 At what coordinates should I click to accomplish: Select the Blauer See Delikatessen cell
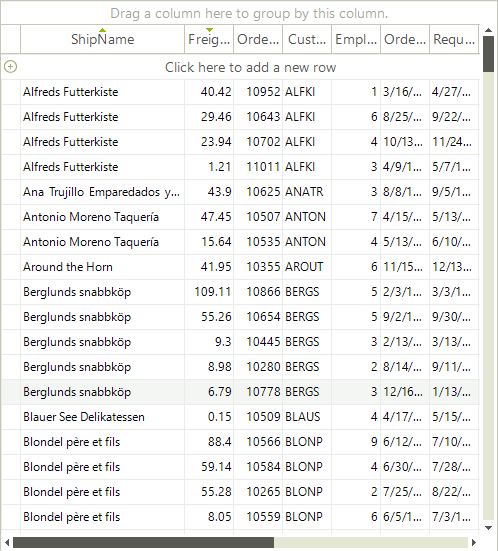(102, 417)
